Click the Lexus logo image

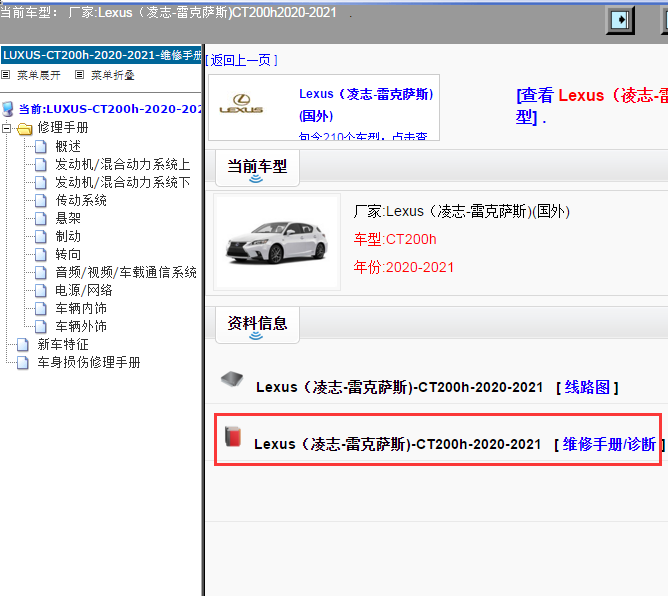click(241, 104)
